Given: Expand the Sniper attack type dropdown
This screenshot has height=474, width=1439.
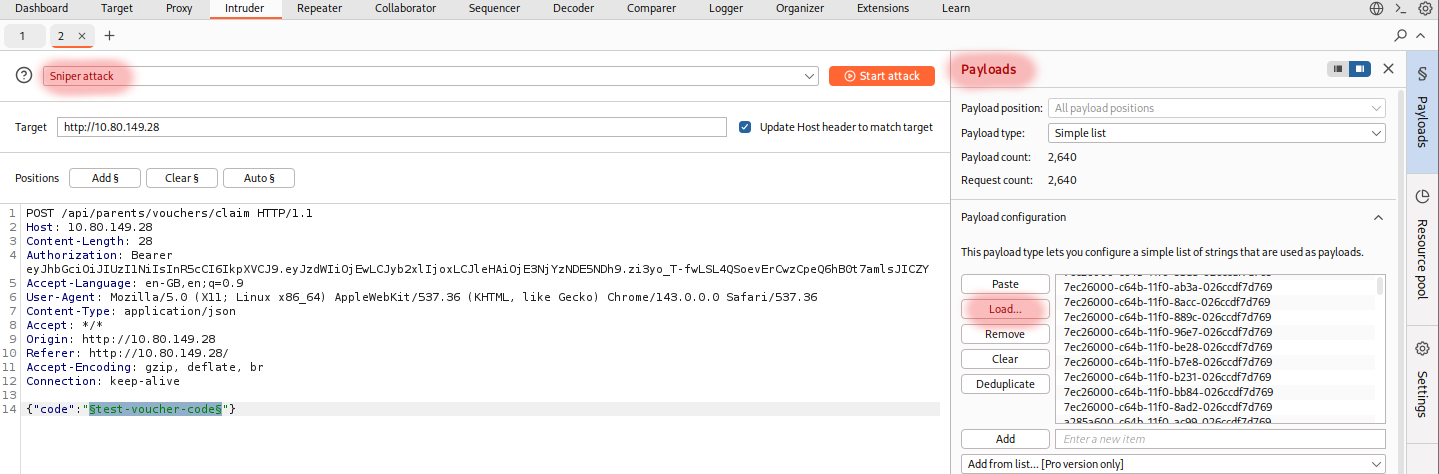Looking at the screenshot, I should [x=810, y=76].
